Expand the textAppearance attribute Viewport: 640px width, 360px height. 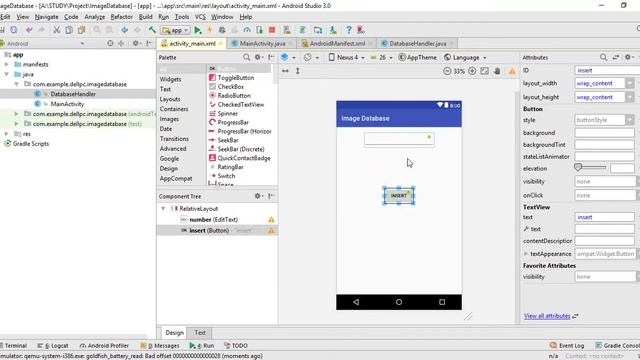click(526, 254)
